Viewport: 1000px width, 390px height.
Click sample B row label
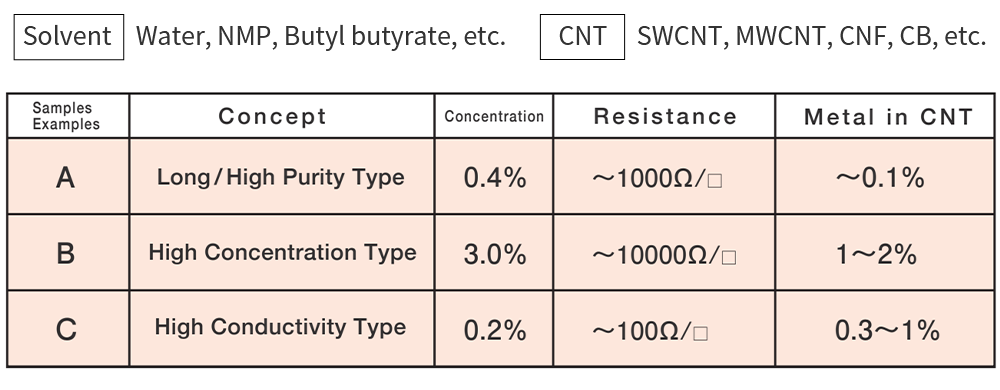coord(68,252)
